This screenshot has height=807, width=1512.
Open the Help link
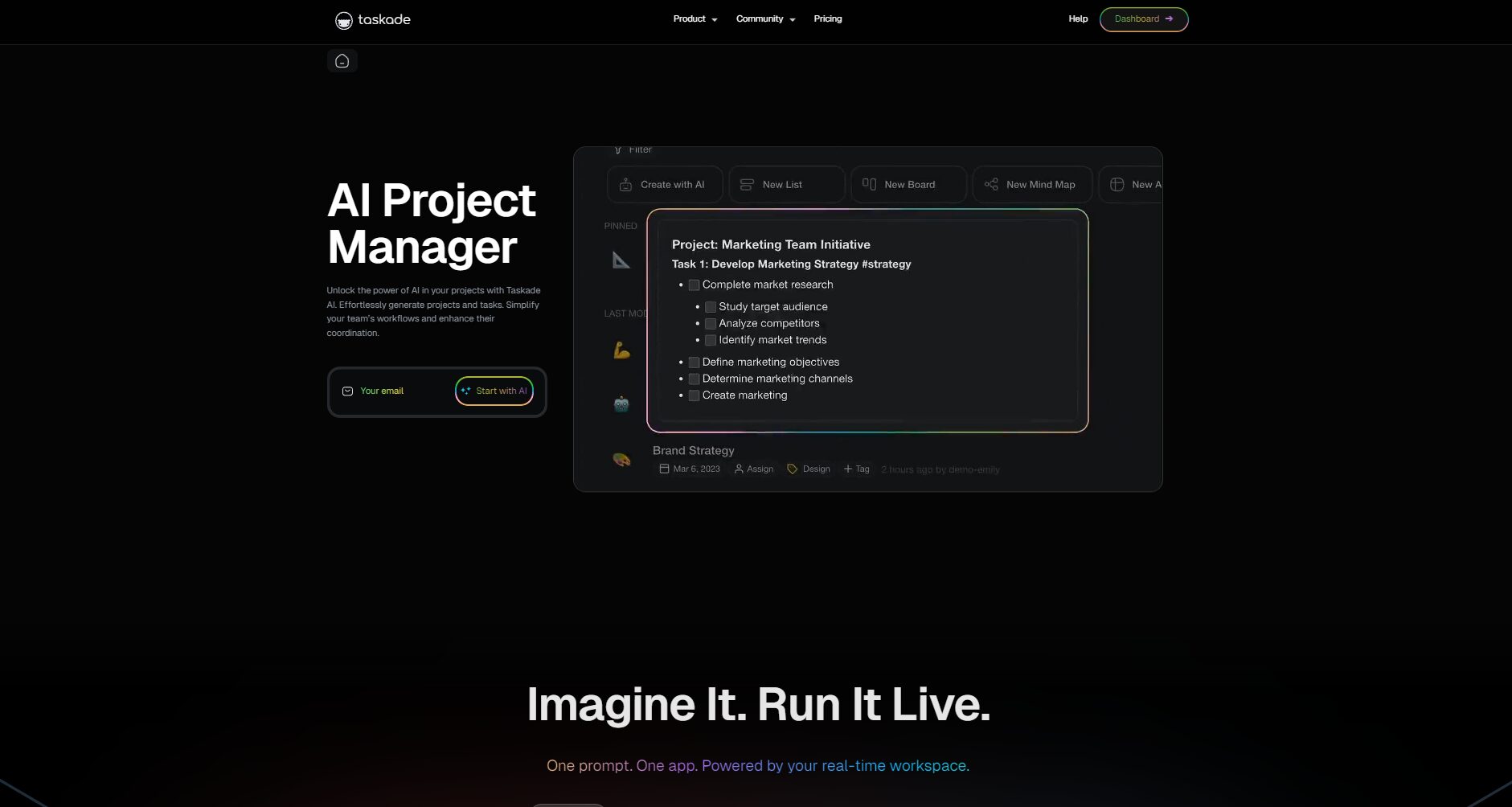pyautogui.click(x=1077, y=19)
